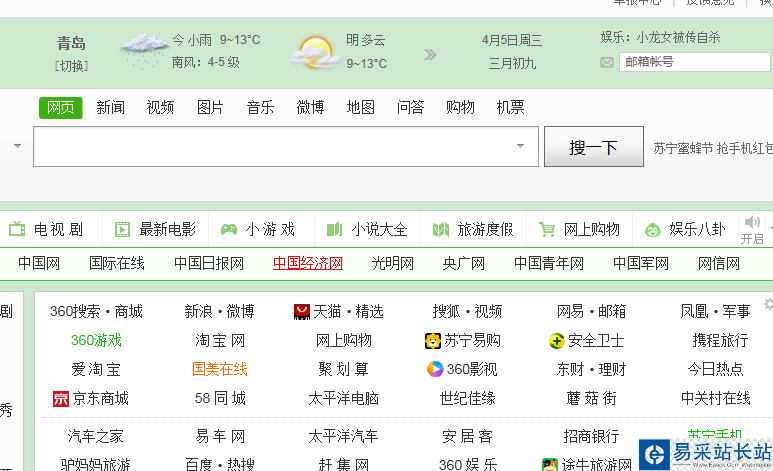
Task: Switch to 新闻 search tab
Action: [x=110, y=108]
